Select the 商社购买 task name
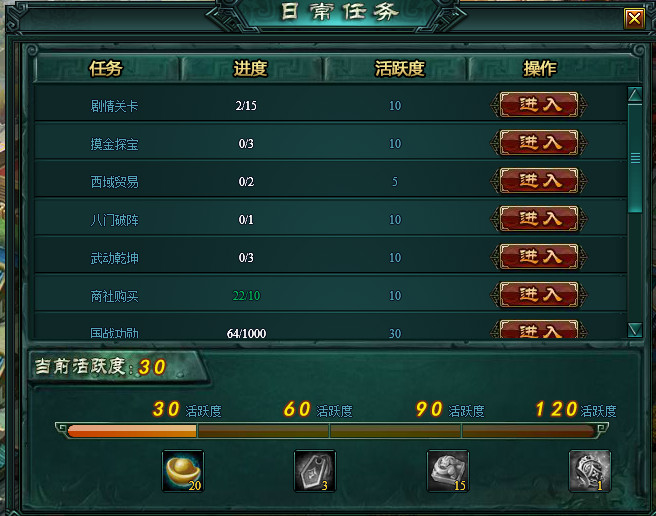656x516 pixels. [114, 296]
